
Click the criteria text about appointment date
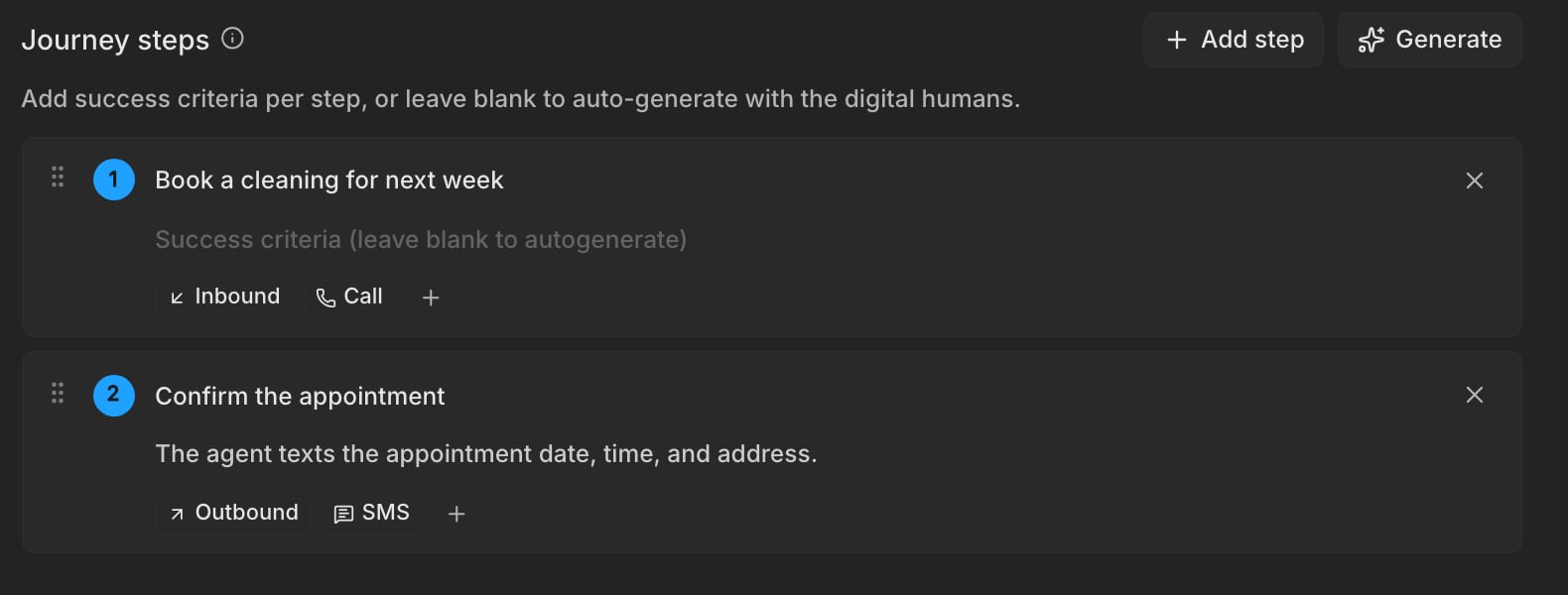point(486,454)
